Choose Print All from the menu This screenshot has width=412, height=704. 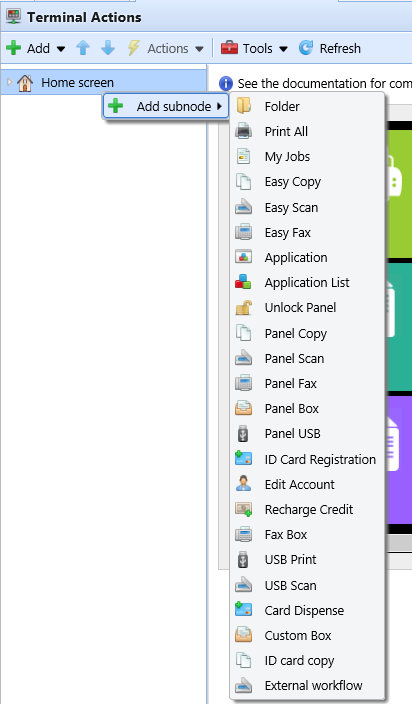pyautogui.click(x=307, y=132)
